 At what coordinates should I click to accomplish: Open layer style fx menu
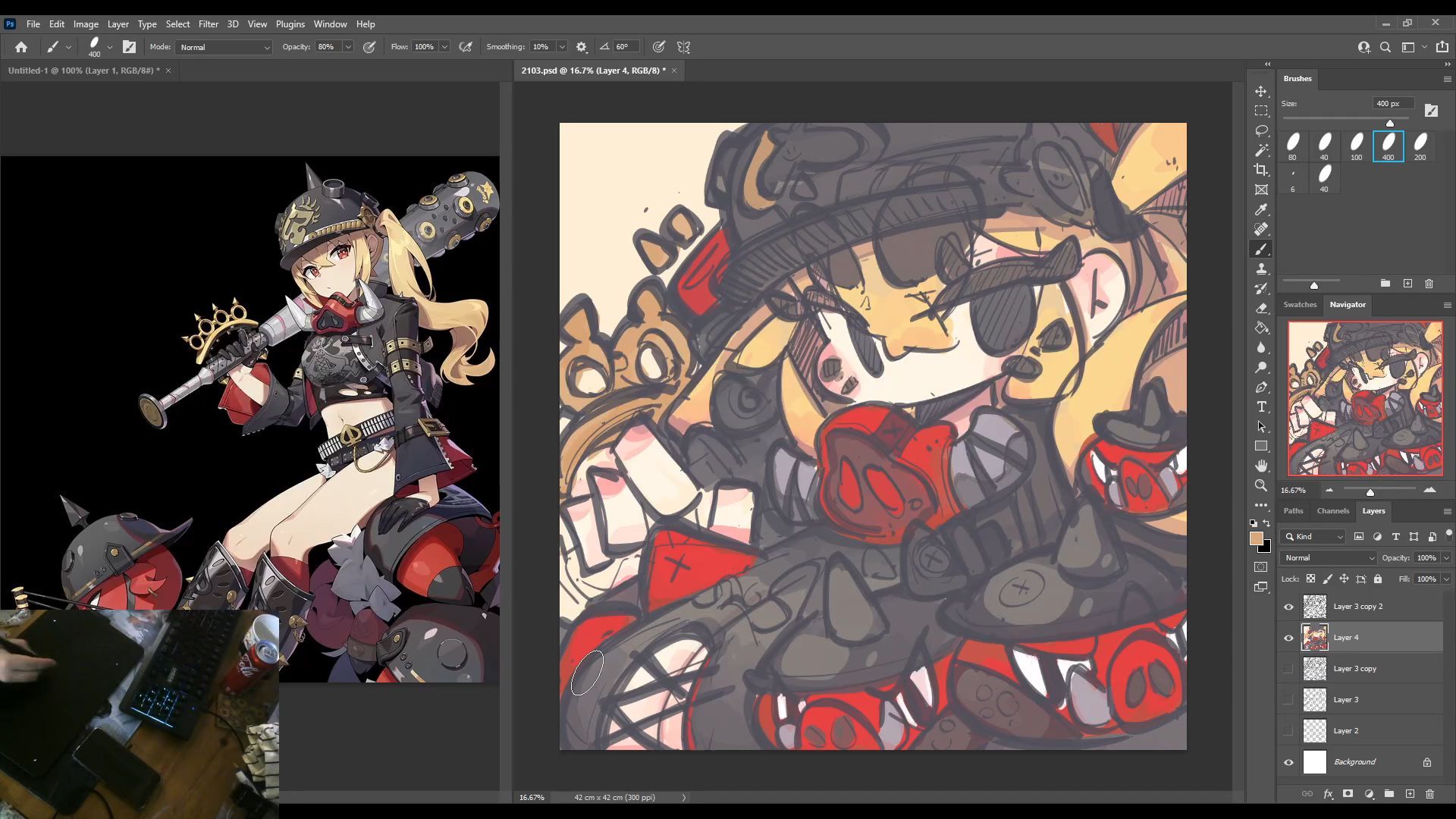[1328, 794]
